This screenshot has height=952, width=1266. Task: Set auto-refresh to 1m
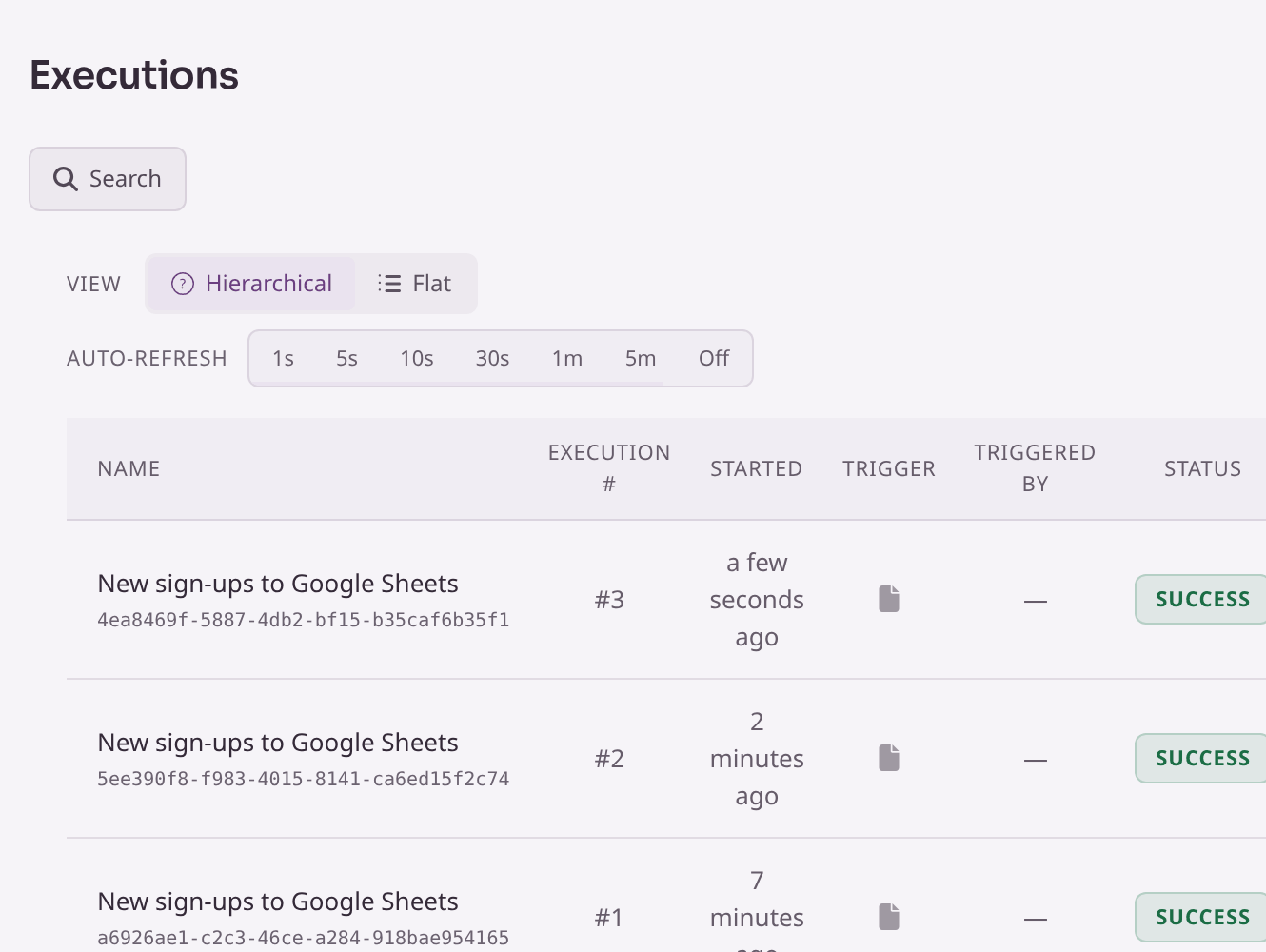(567, 359)
